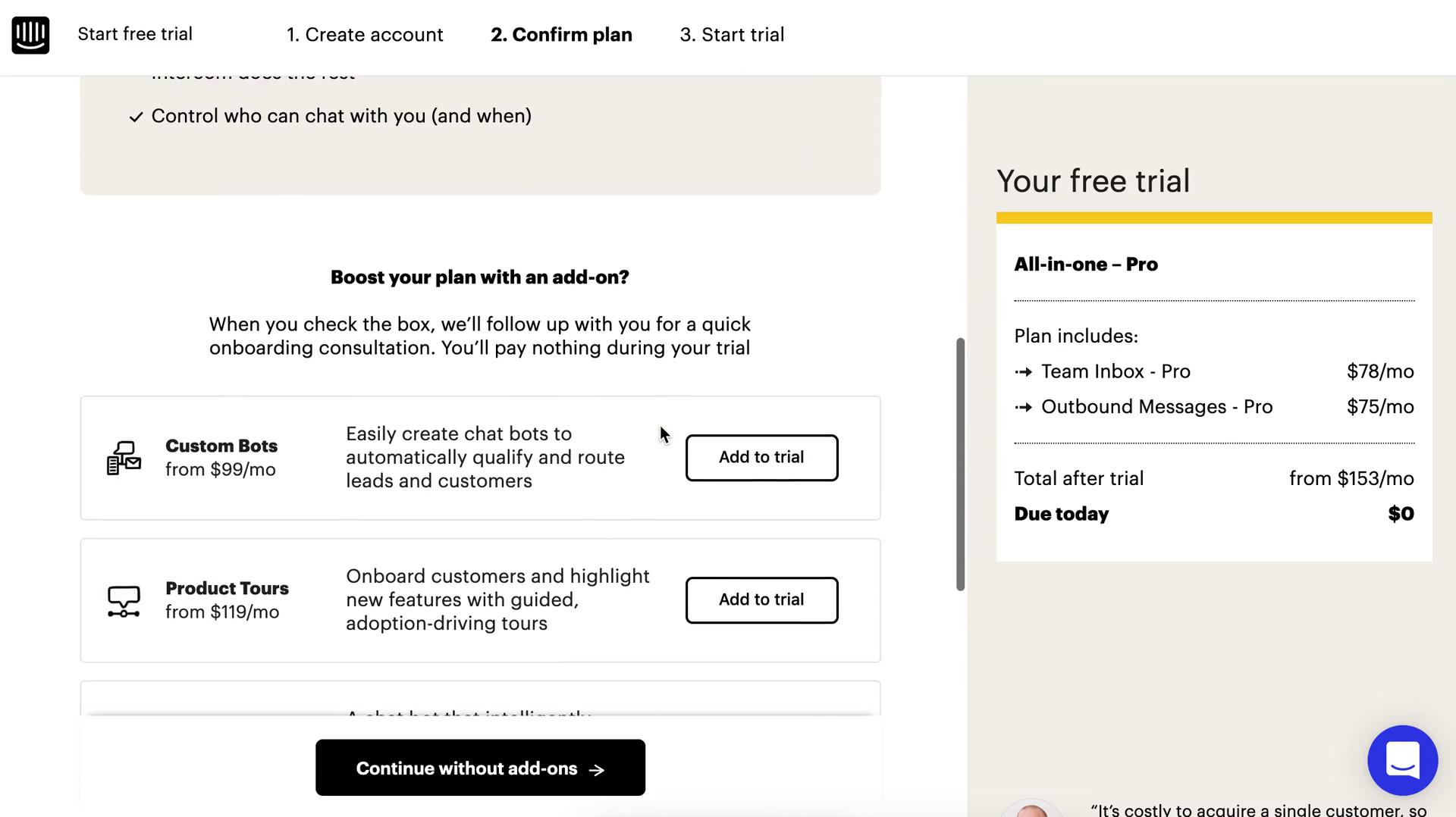The height and width of the screenshot is (817, 1456).
Task: Click the checkmark beside Control who can chat
Action: [136, 117]
